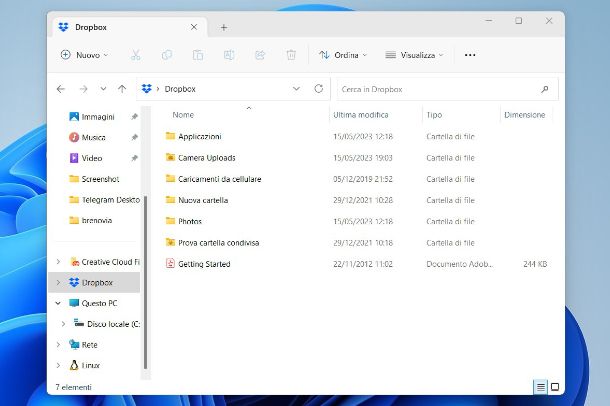Image resolution: width=610 pixels, height=406 pixels.
Task: Click the search magnifier icon
Action: coord(545,89)
